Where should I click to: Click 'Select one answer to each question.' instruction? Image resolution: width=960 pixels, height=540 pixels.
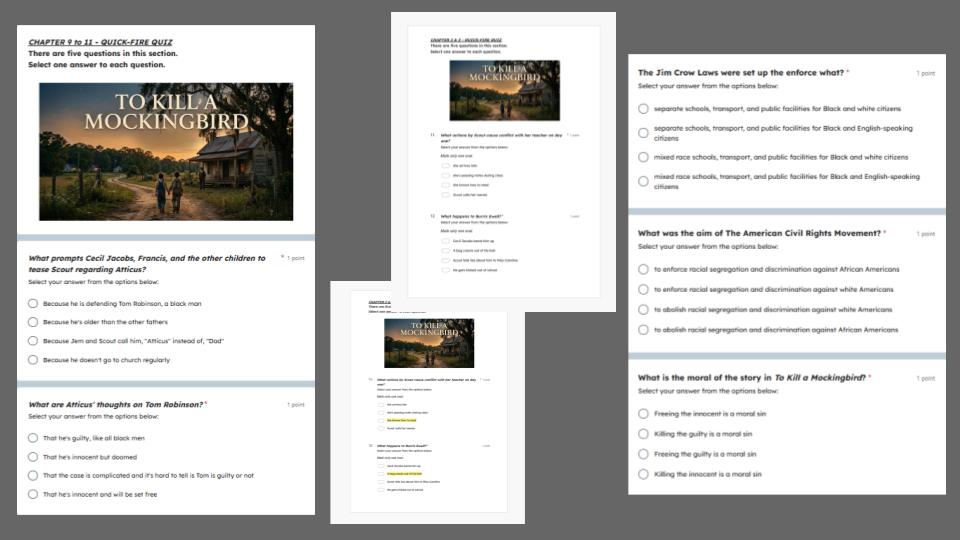coord(97,64)
